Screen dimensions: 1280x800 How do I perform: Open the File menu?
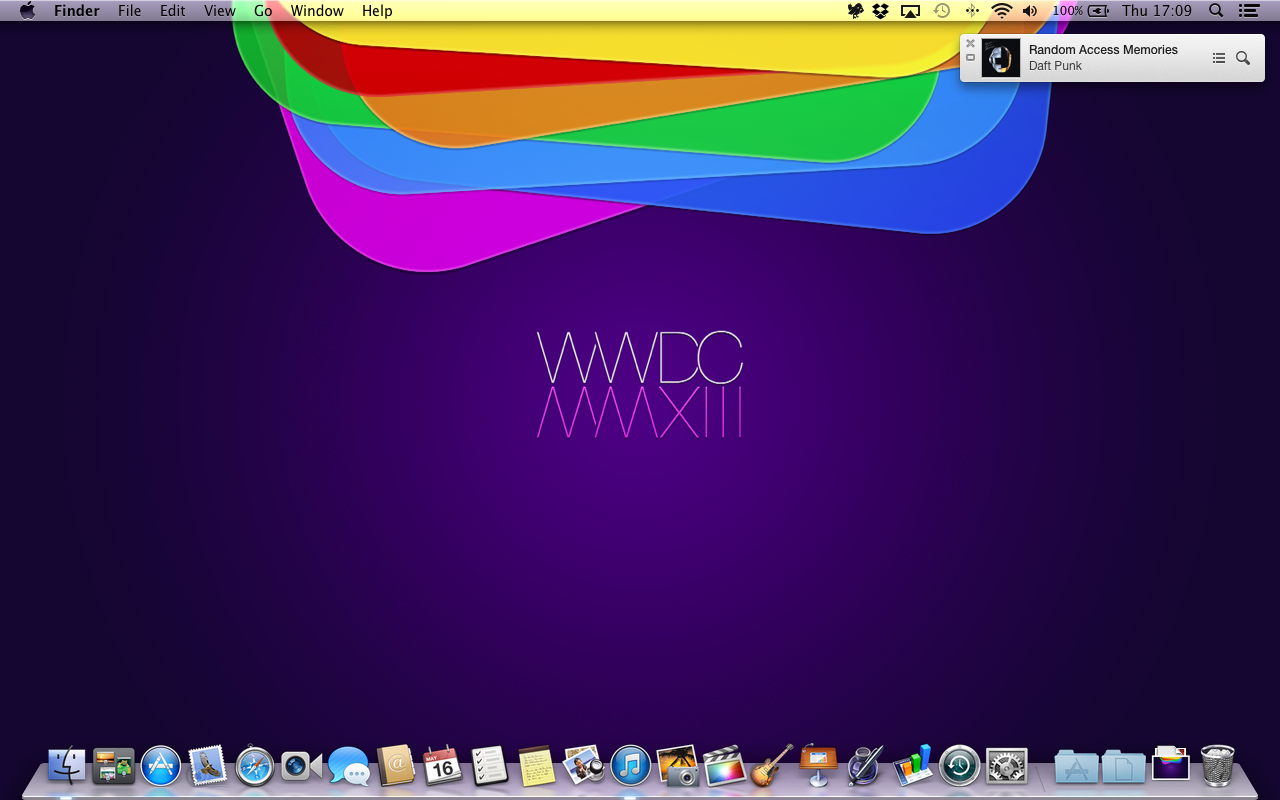(129, 11)
